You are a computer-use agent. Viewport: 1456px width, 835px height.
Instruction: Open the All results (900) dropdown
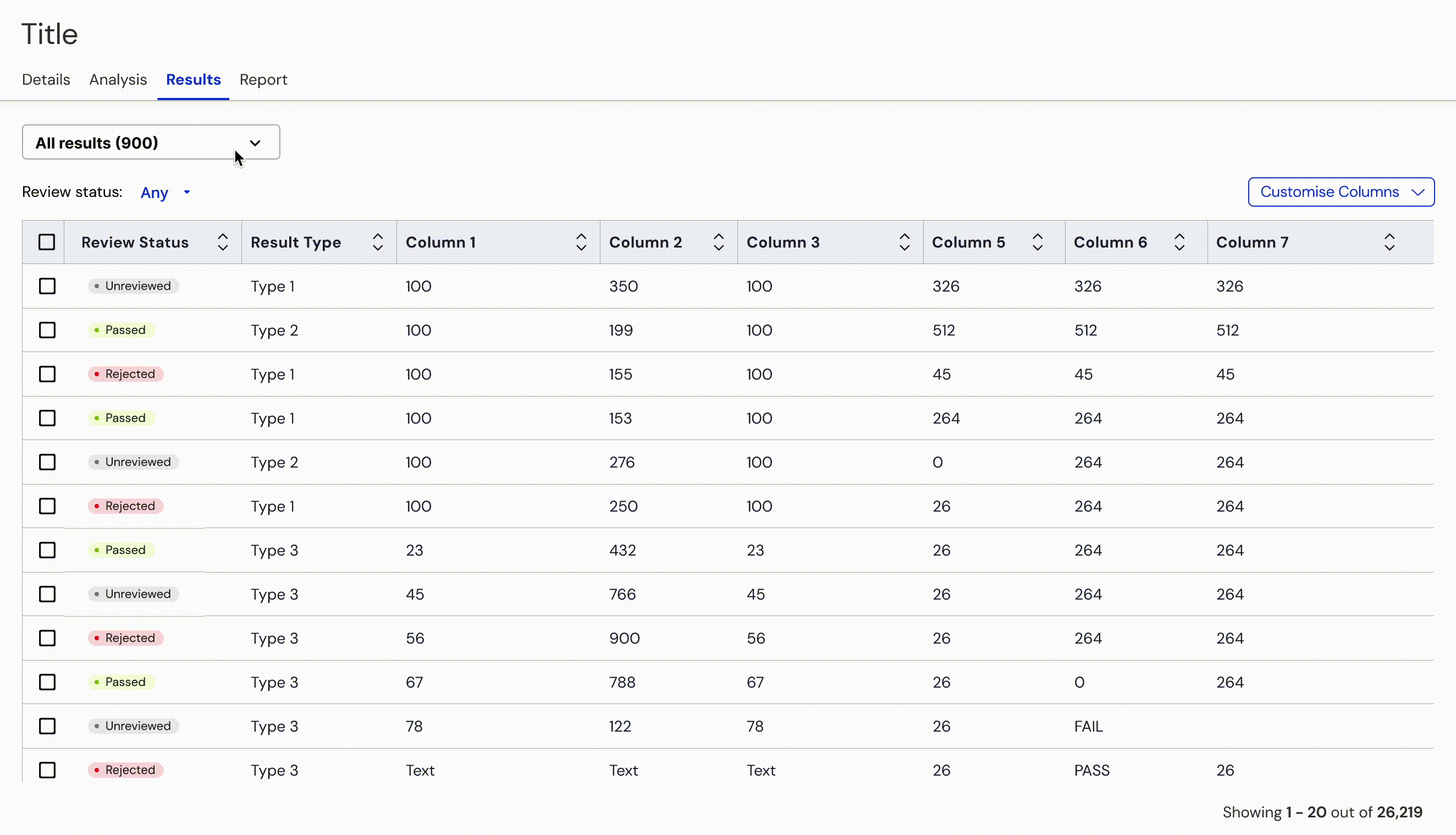pyautogui.click(x=151, y=142)
